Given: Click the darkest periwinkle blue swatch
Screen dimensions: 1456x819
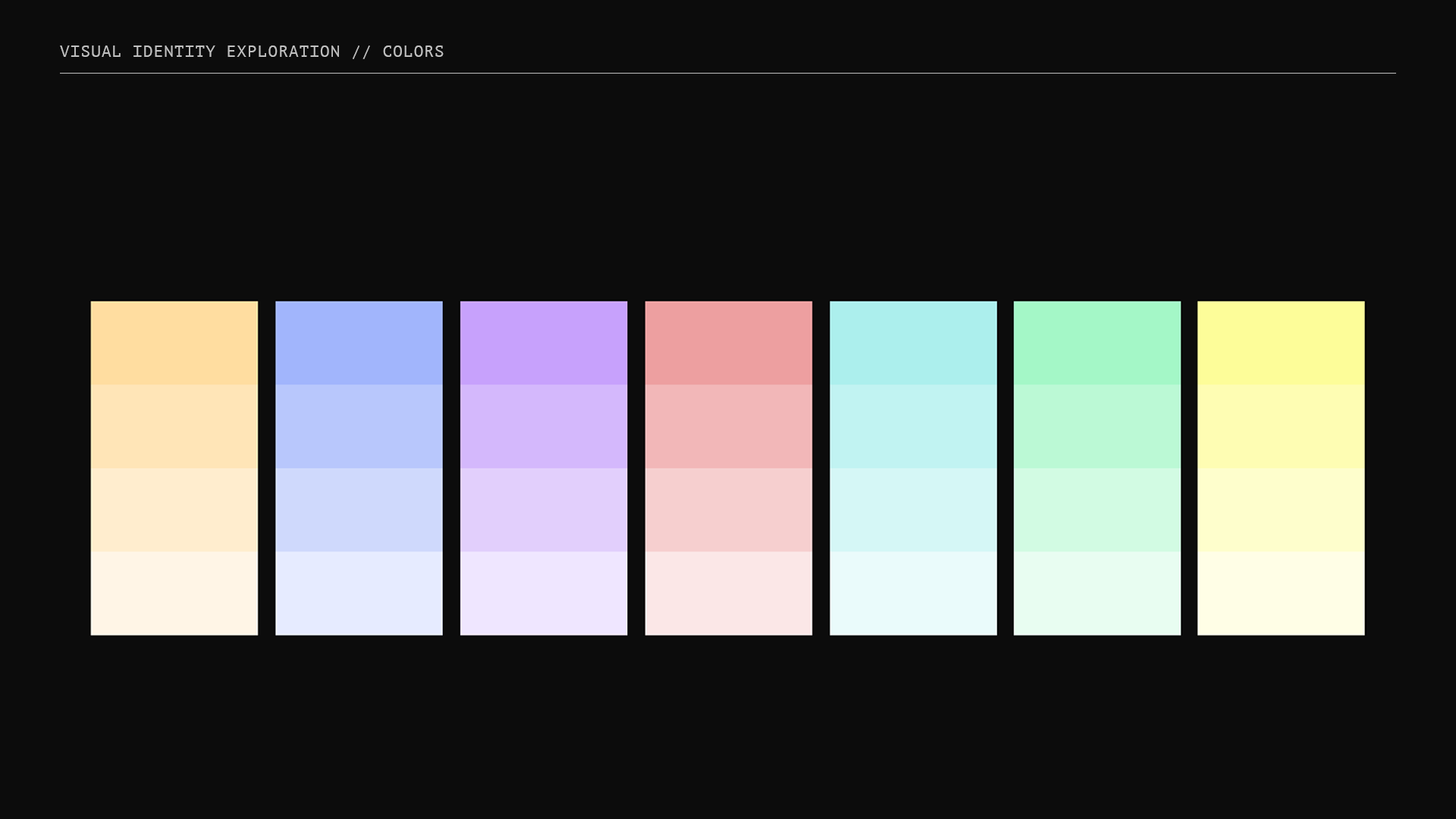Looking at the screenshot, I should click(x=359, y=343).
